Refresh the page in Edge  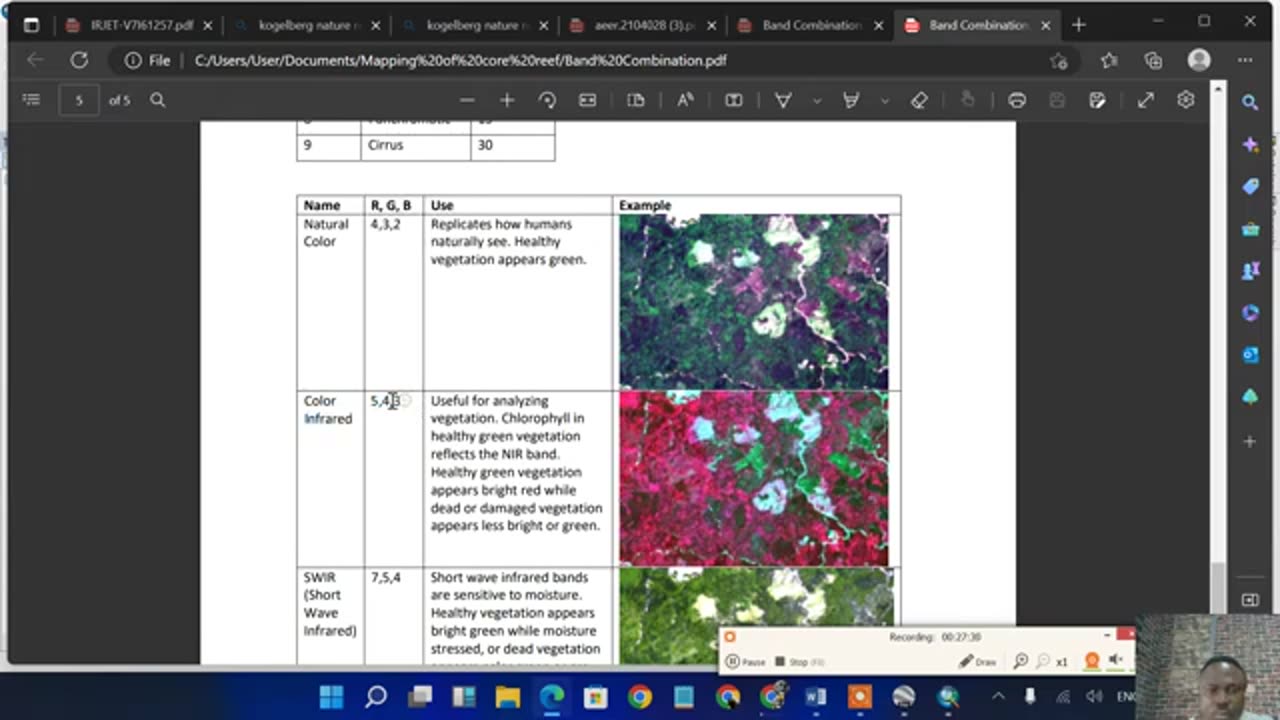(79, 60)
